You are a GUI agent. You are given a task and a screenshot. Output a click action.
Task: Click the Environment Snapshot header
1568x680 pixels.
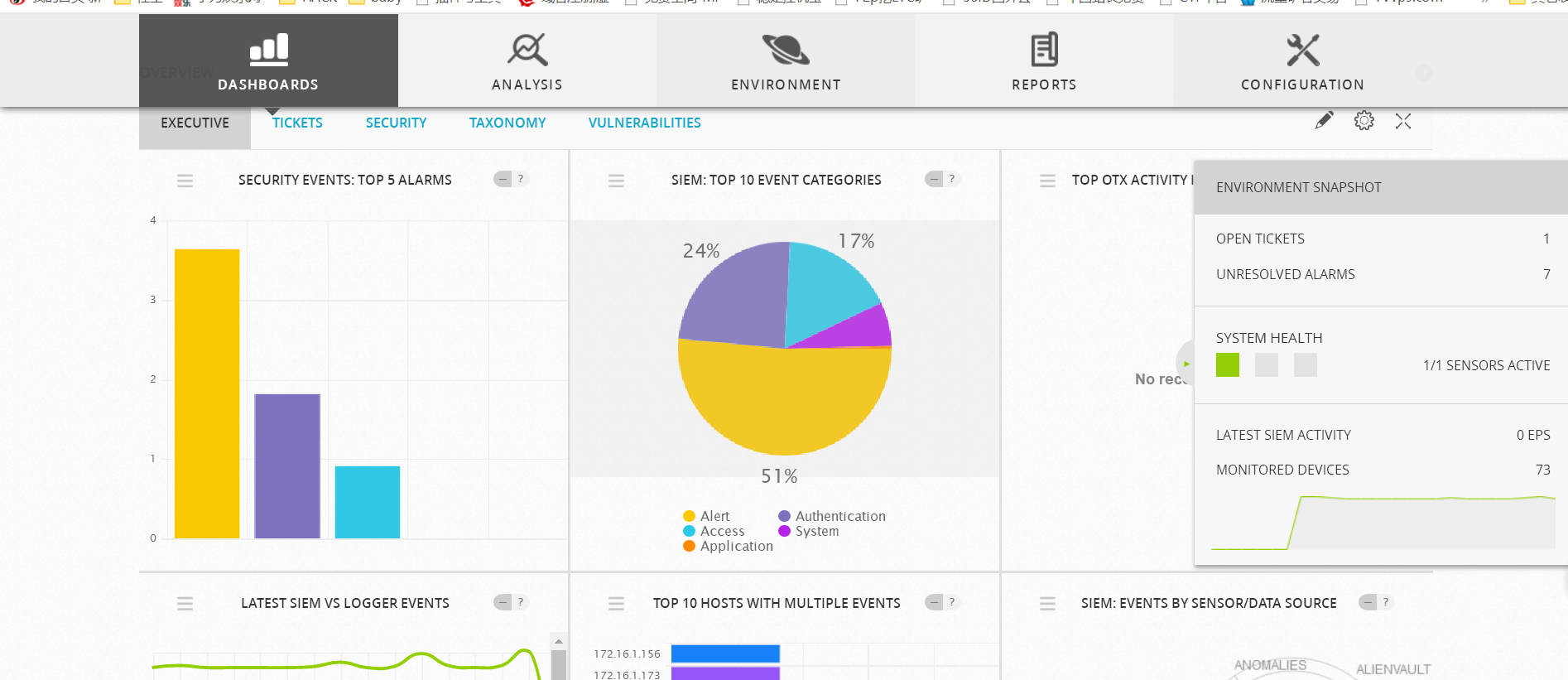pyautogui.click(x=1381, y=187)
